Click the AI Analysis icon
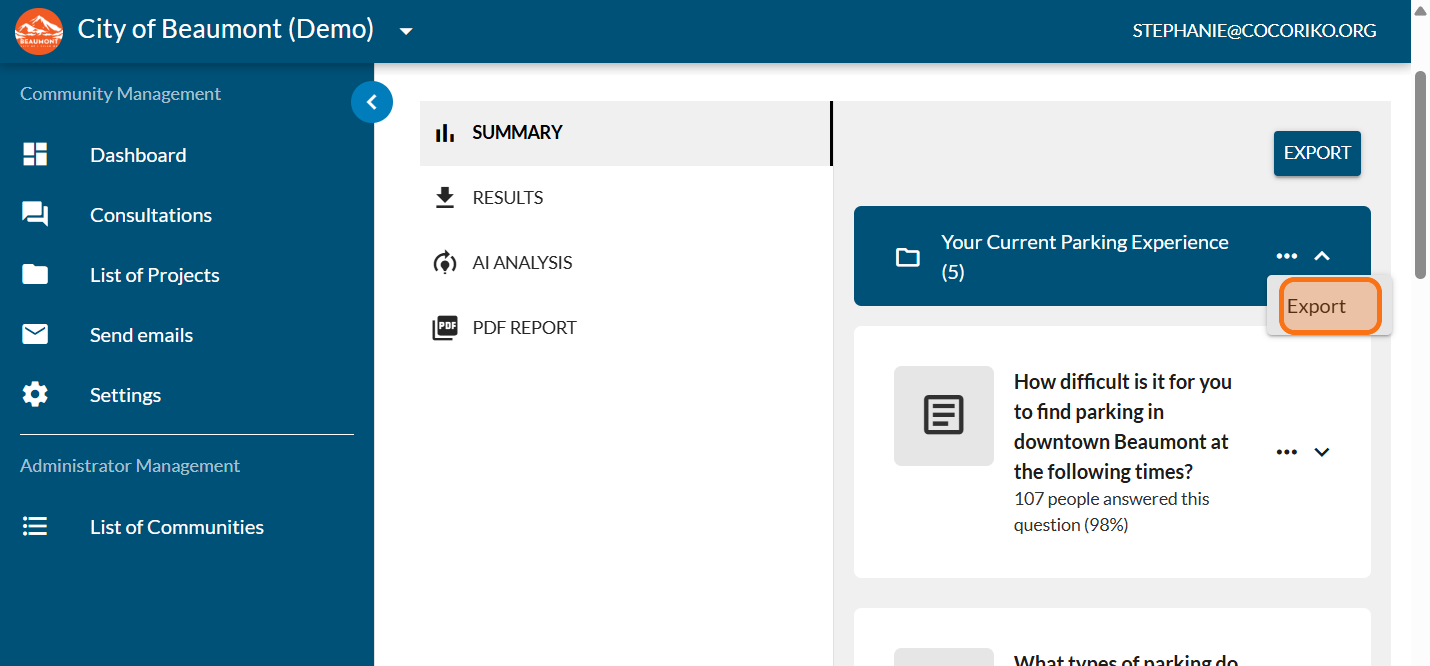 pos(444,263)
